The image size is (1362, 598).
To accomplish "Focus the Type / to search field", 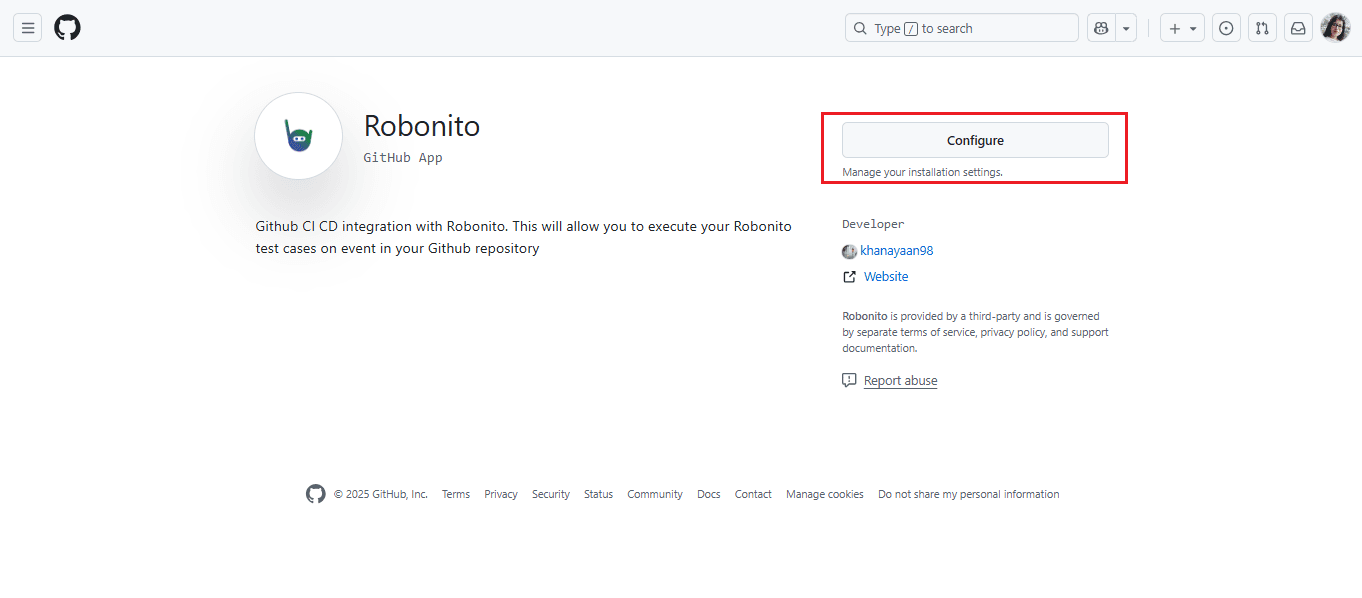I will click(962, 28).
